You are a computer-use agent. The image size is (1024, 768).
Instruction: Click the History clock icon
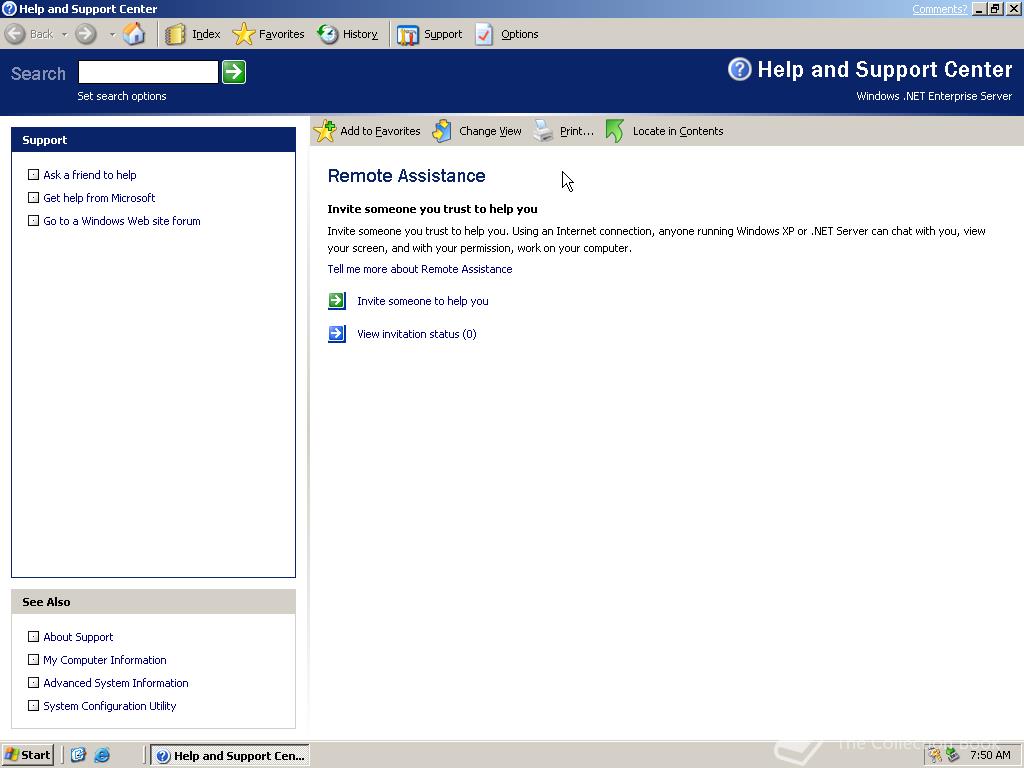pyautogui.click(x=327, y=34)
